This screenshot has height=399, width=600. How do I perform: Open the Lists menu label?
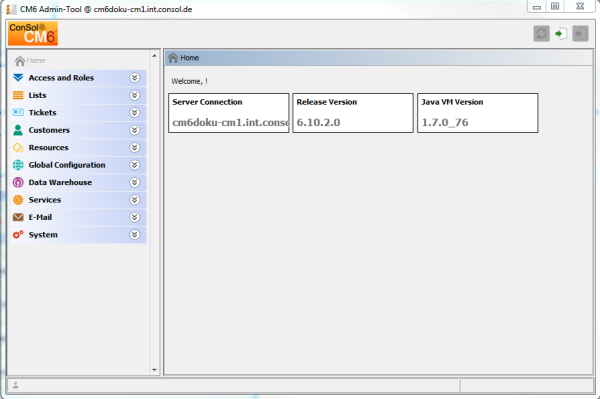[x=38, y=95]
